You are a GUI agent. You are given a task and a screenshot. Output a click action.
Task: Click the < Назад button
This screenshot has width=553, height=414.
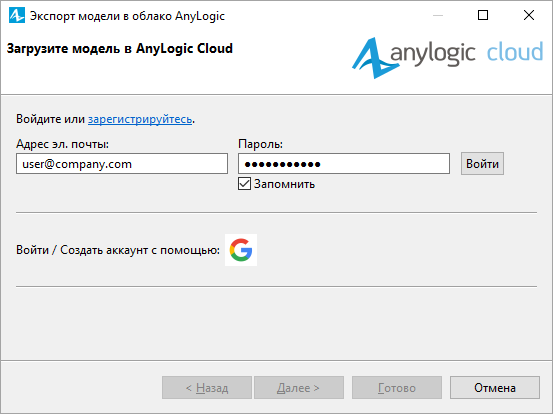coord(207,388)
